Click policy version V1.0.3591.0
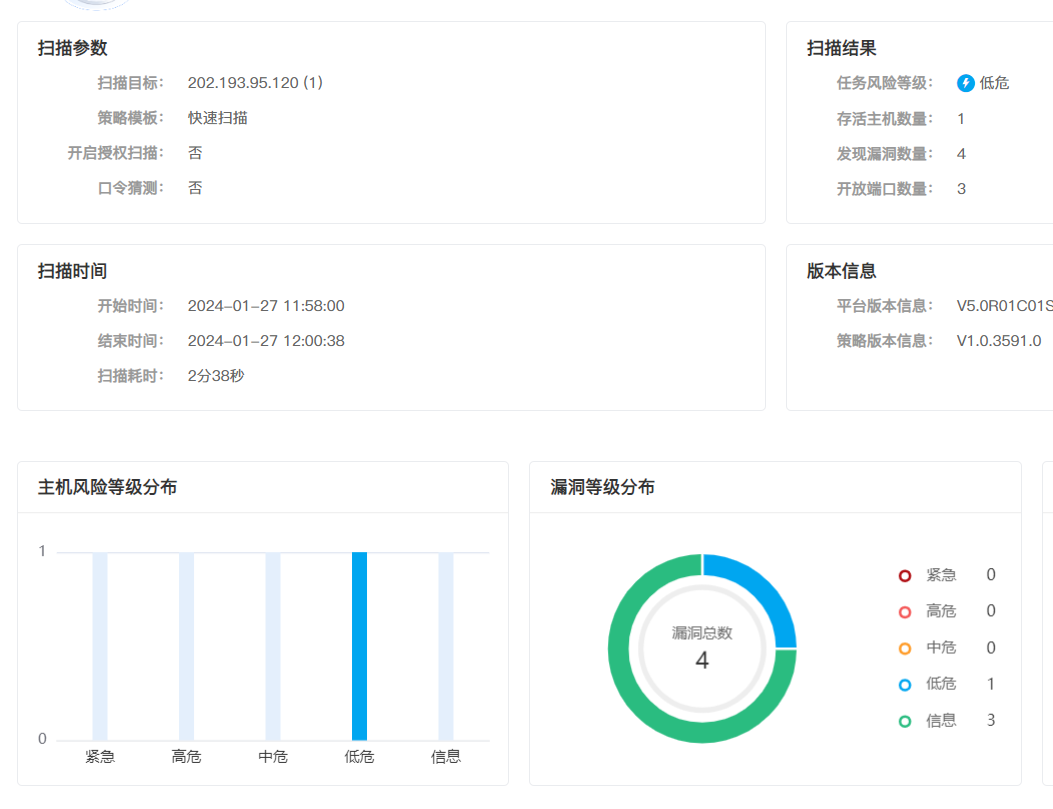The width and height of the screenshot is (1053, 809). (999, 340)
